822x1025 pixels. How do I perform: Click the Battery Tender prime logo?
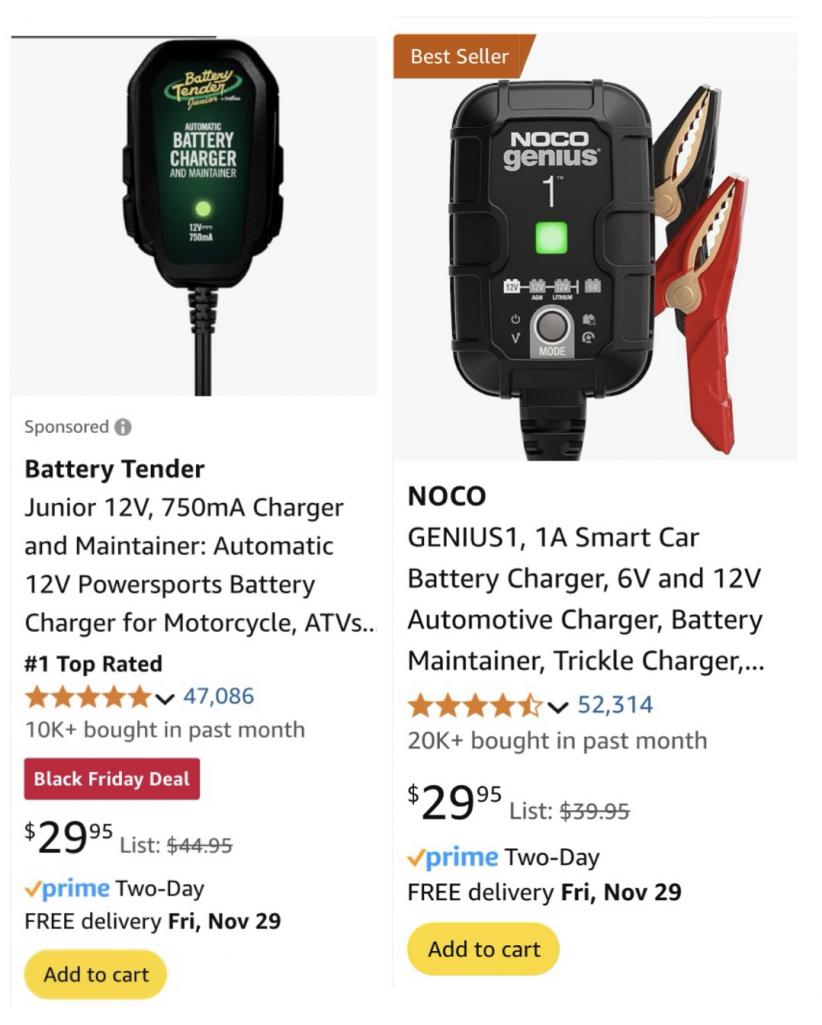click(x=68, y=889)
